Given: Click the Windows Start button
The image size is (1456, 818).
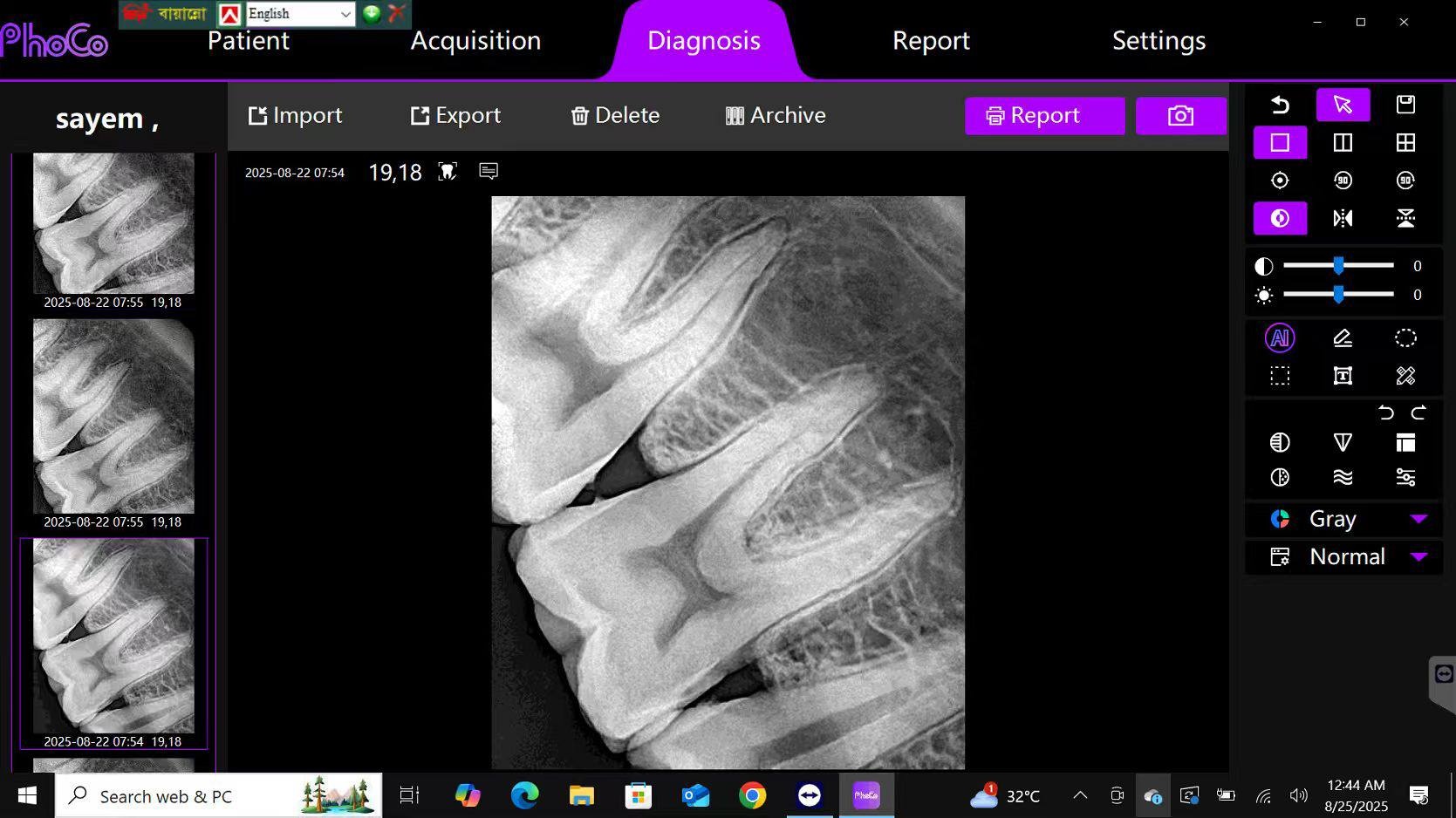Looking at the screenshot, I should [x=27, y=795].
